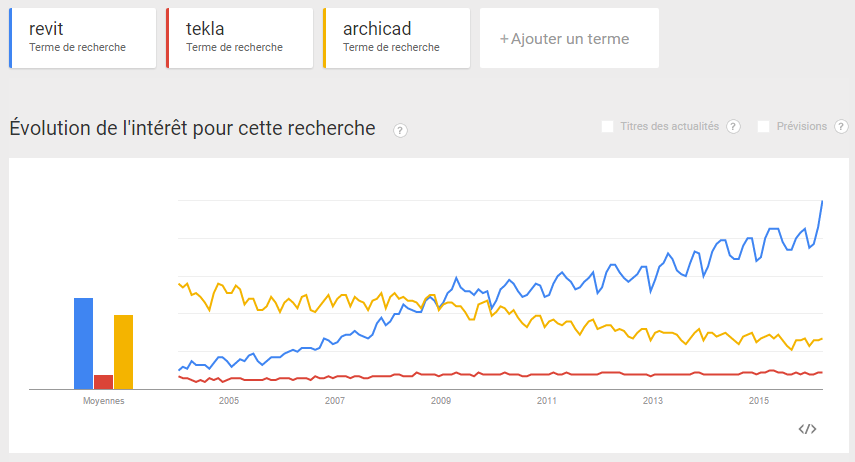Image resolution: width=855 pixels, height=462 pixels.
Task: Click the 2013 label on the time axis
Action: tap(653, 401)
